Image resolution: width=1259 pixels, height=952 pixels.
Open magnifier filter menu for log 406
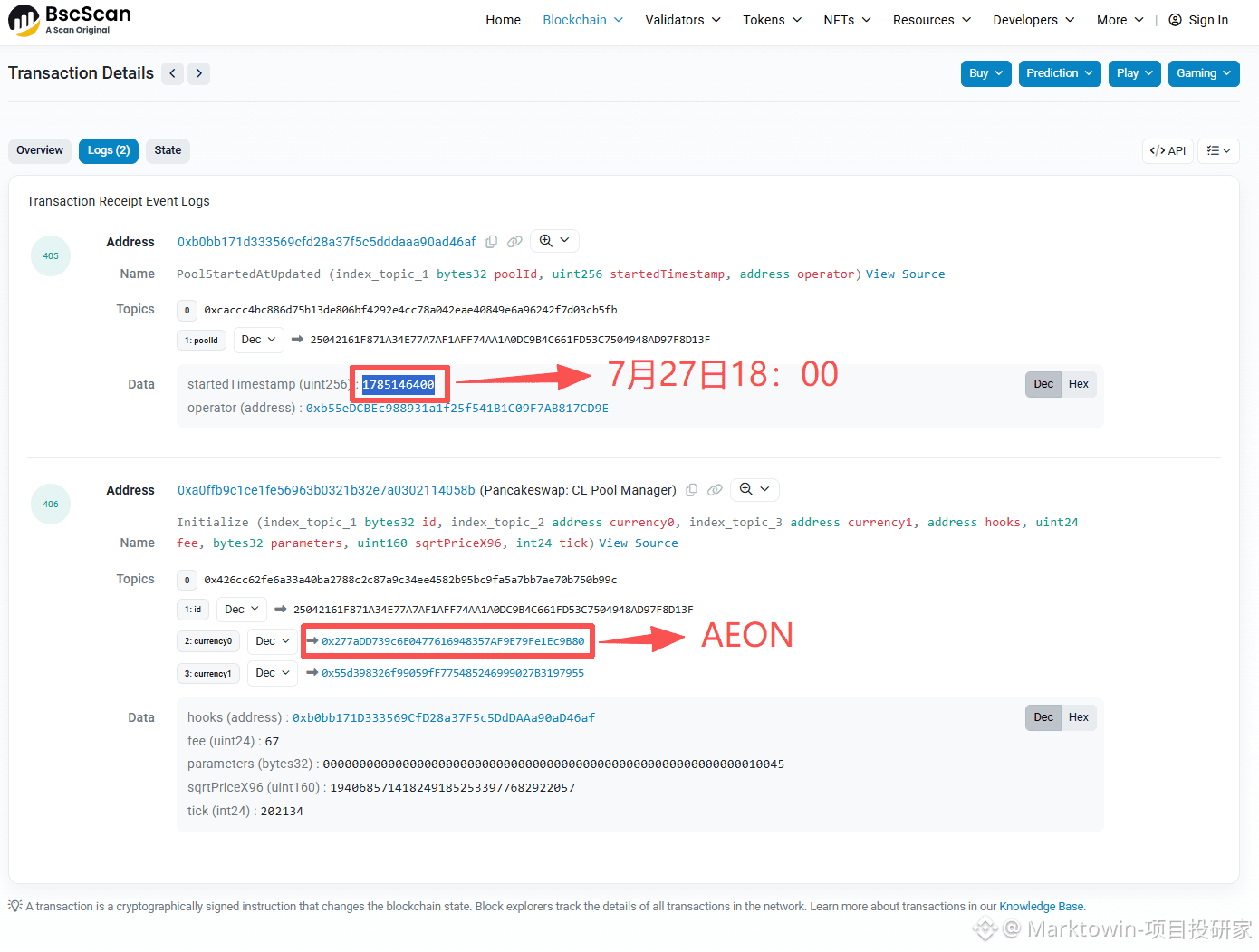point(754,490)
